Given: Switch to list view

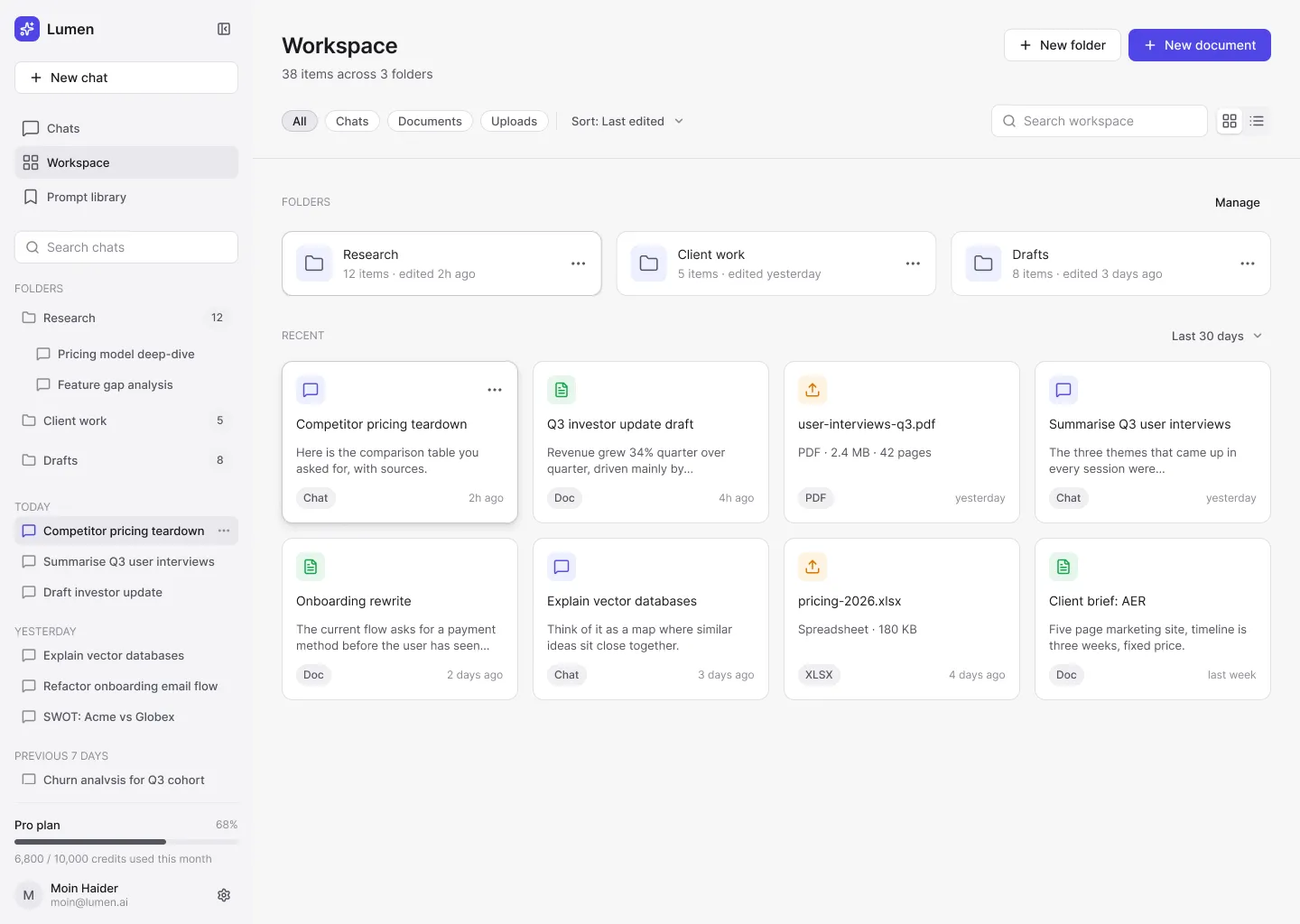Looking at the screenshot, I should tap(1257, 121).
